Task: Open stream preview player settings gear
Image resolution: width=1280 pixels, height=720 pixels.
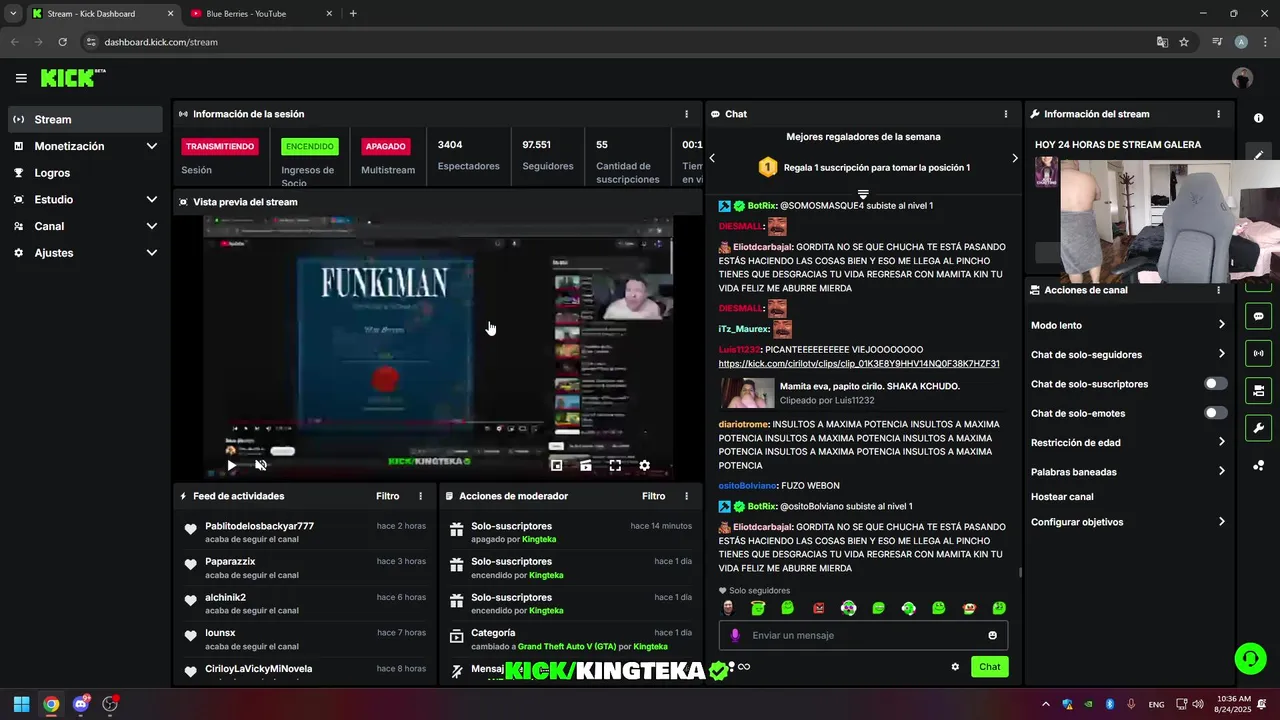Action: pyautogui.click(x=644, y=465)
